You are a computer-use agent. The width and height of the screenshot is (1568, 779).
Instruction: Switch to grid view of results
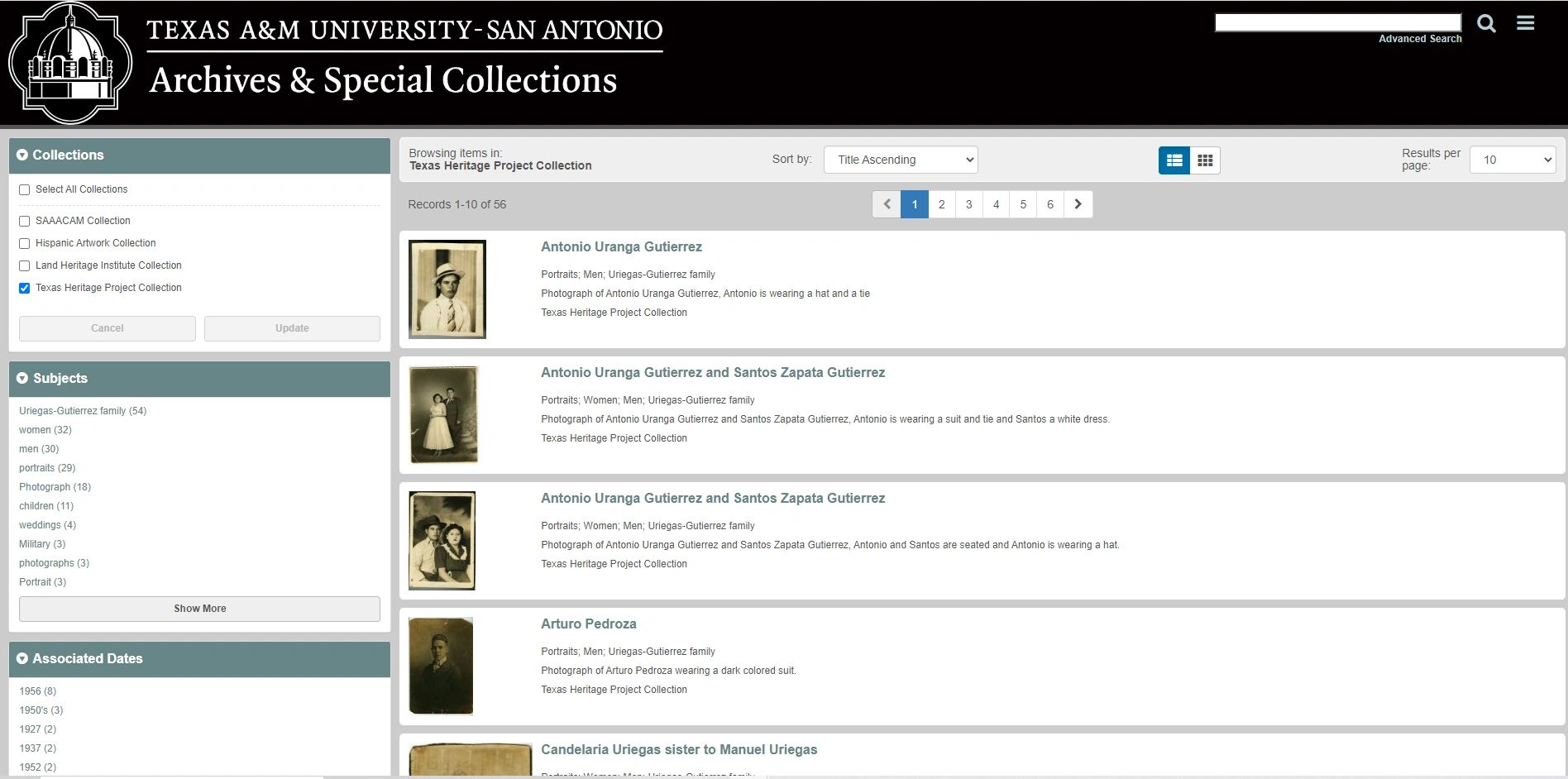1204,160
